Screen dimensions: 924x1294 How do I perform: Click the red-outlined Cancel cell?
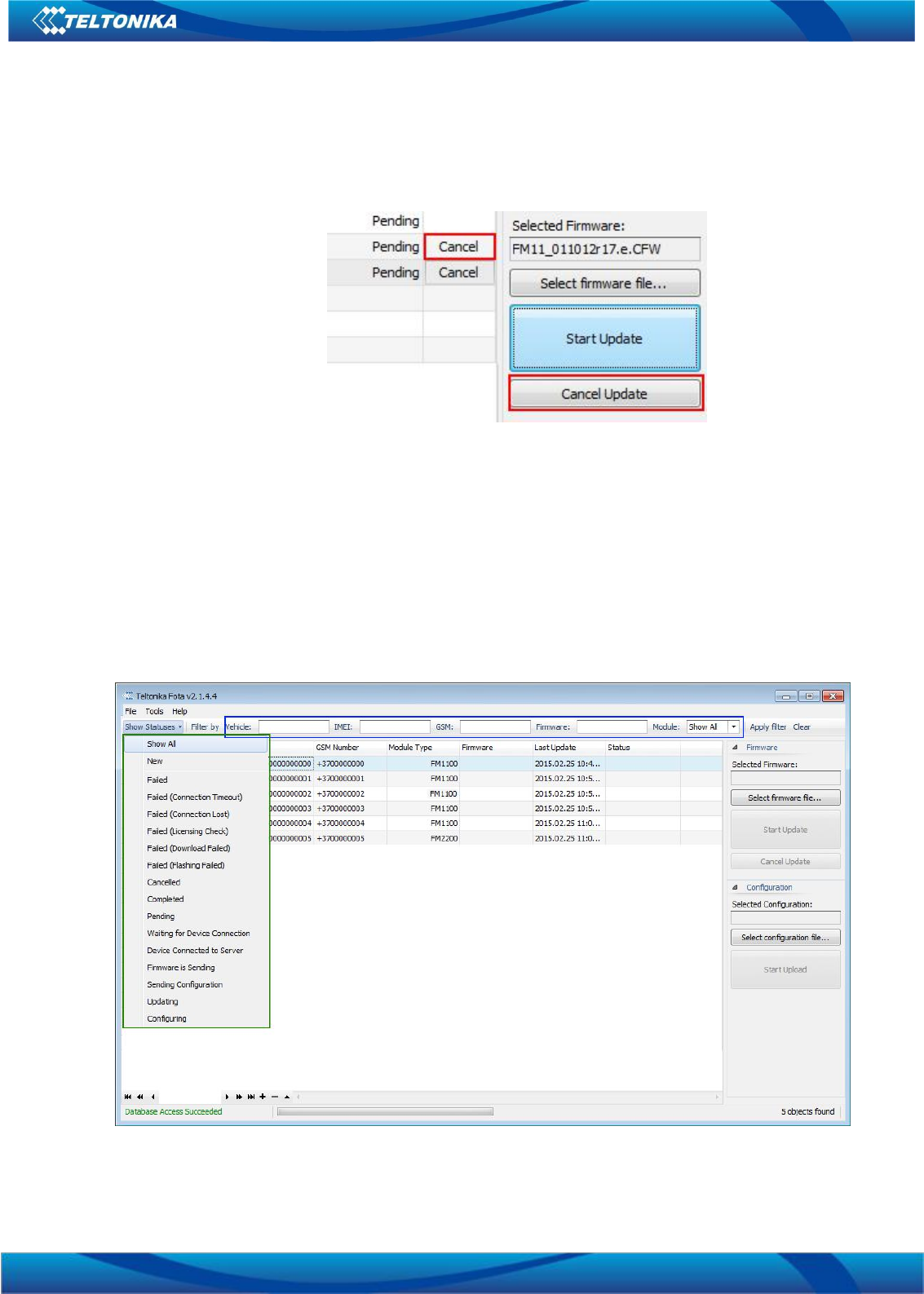coord(458,246)
